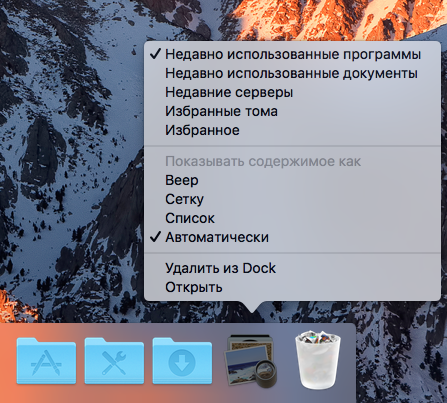
Task: Select Недавно использованные документы
Action: click(x=292, y=73)
